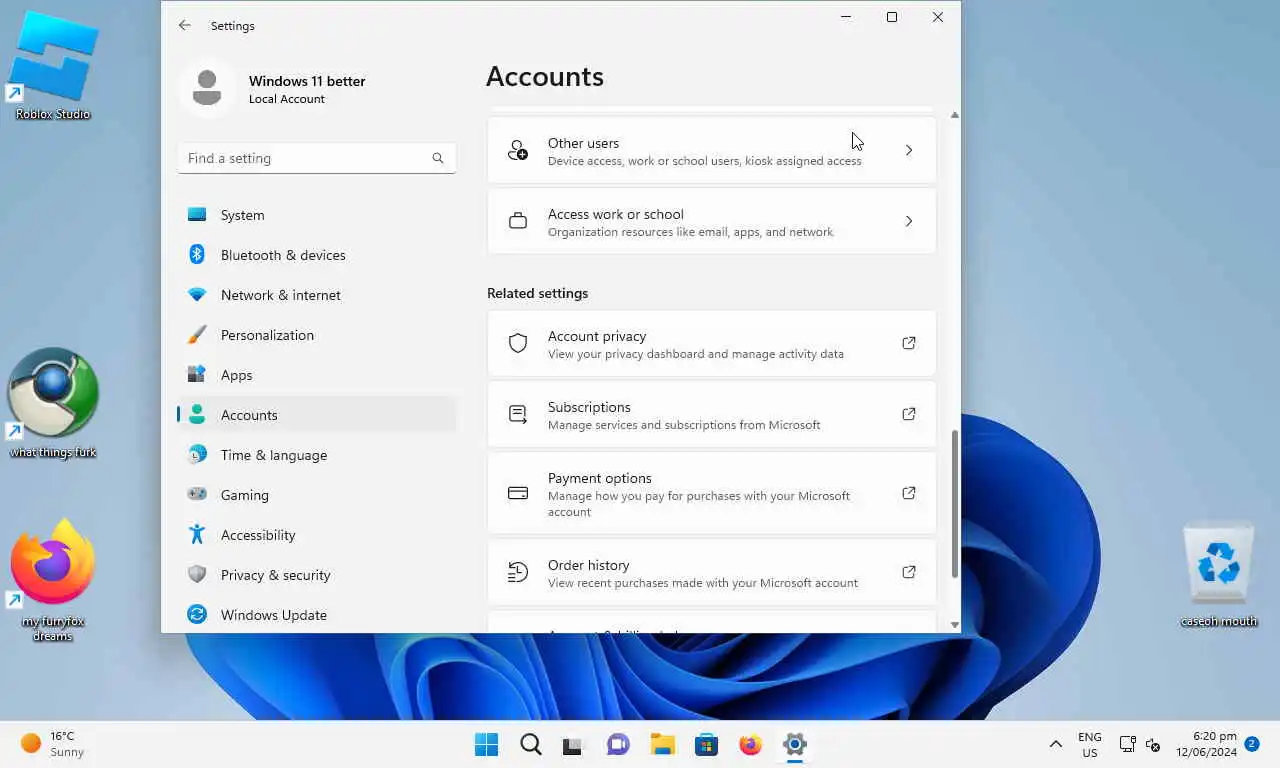Screen dimensions: 1280x768
Task: Open the Payment options link card
Action: tap(712, 493)
